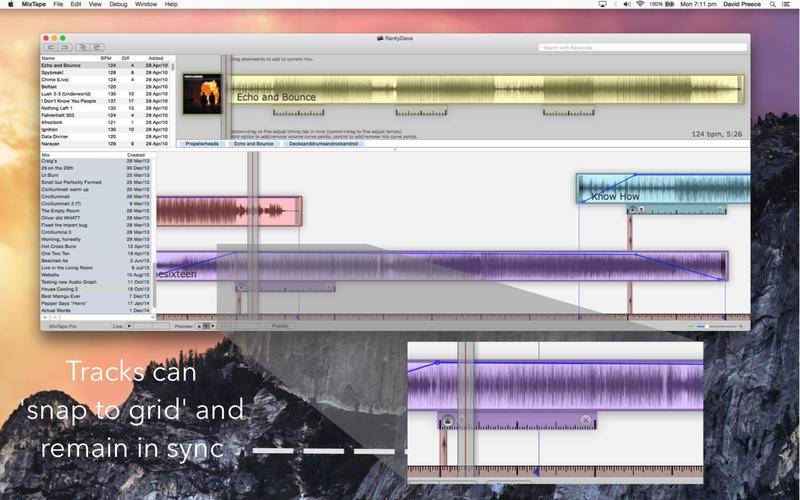Sort the track list by the BPM column

(x=106, y=58)
